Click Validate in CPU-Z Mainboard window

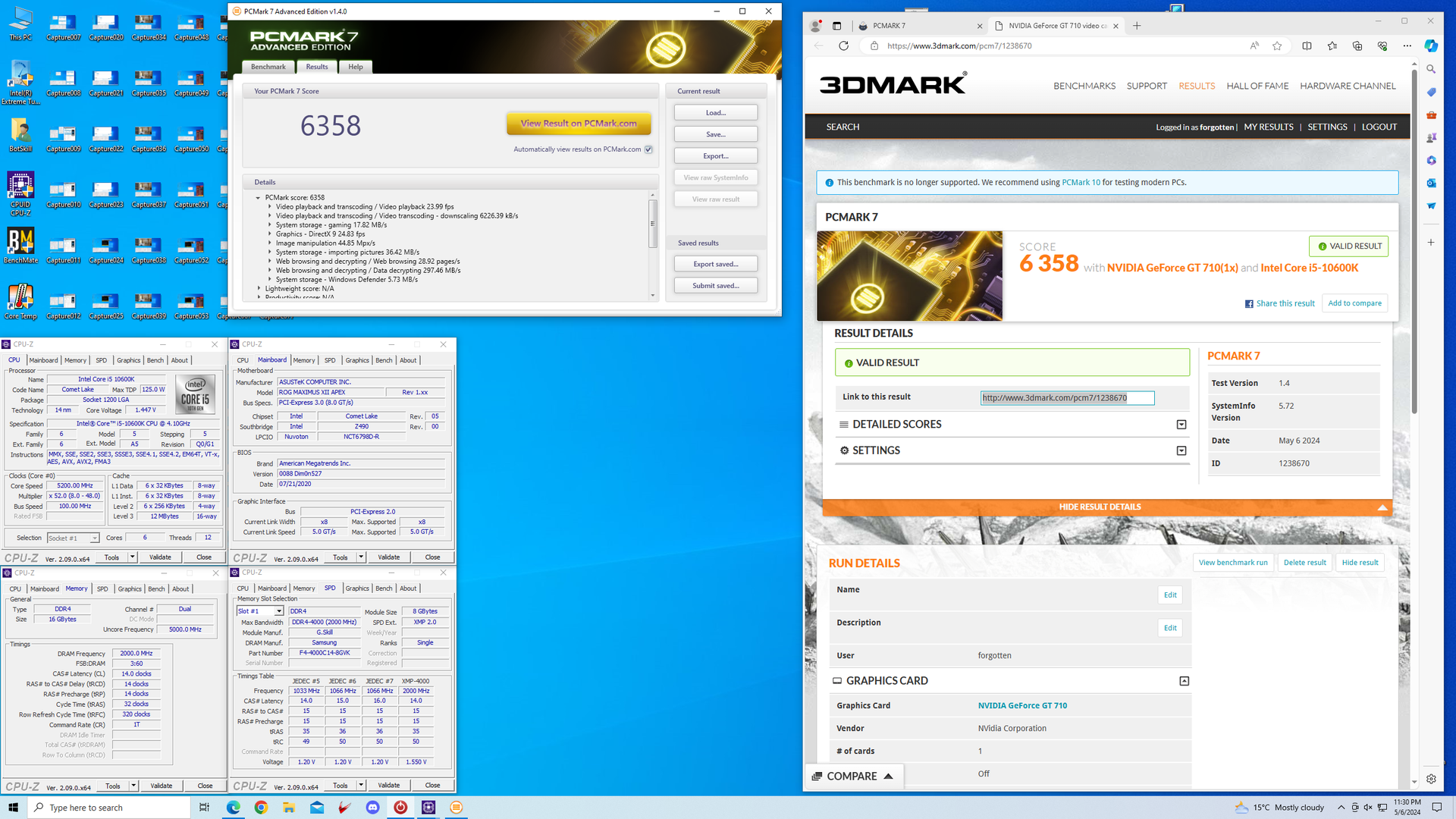[389, 557]
